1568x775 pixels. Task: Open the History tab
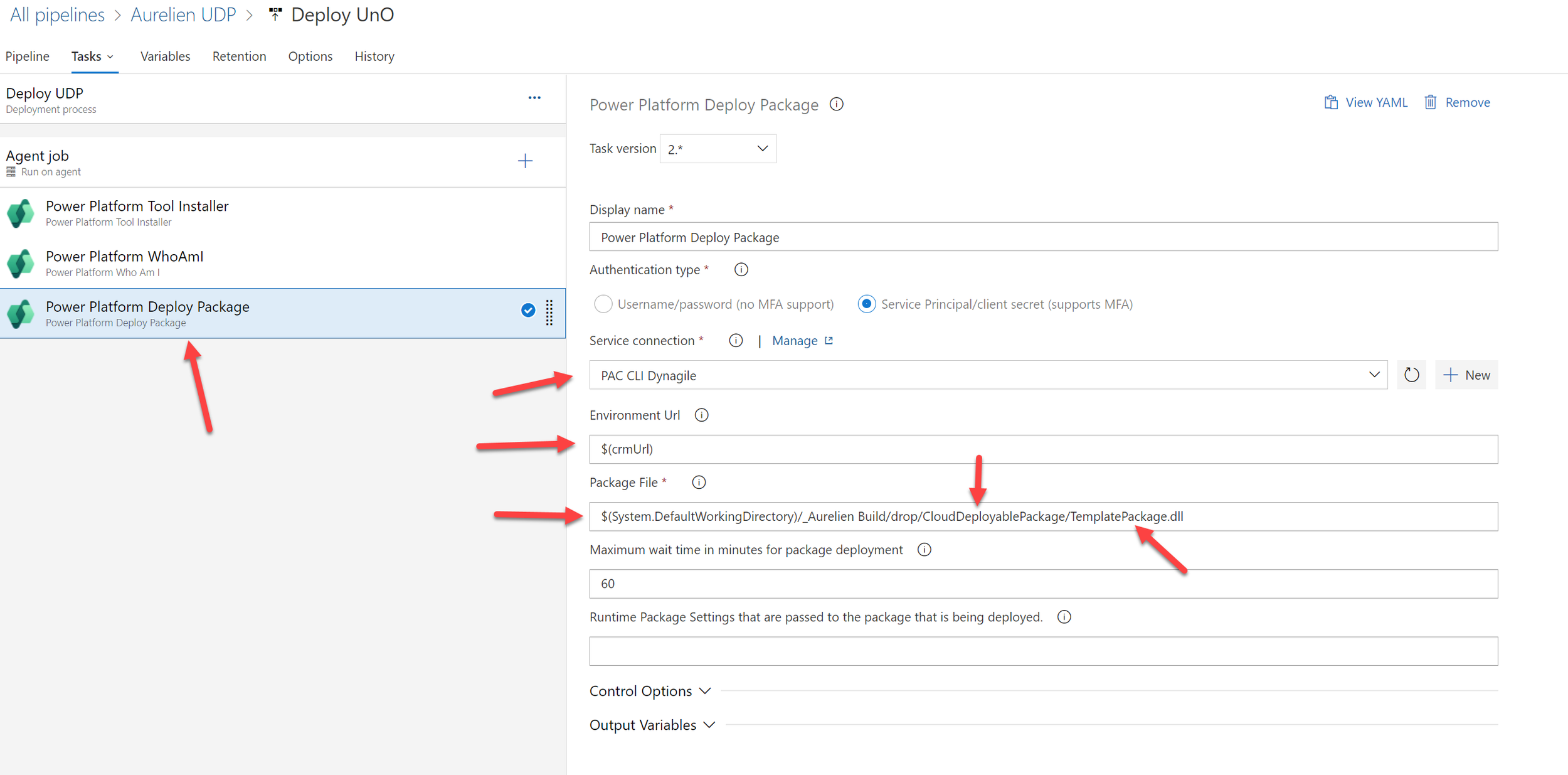[x=374, y=56]
